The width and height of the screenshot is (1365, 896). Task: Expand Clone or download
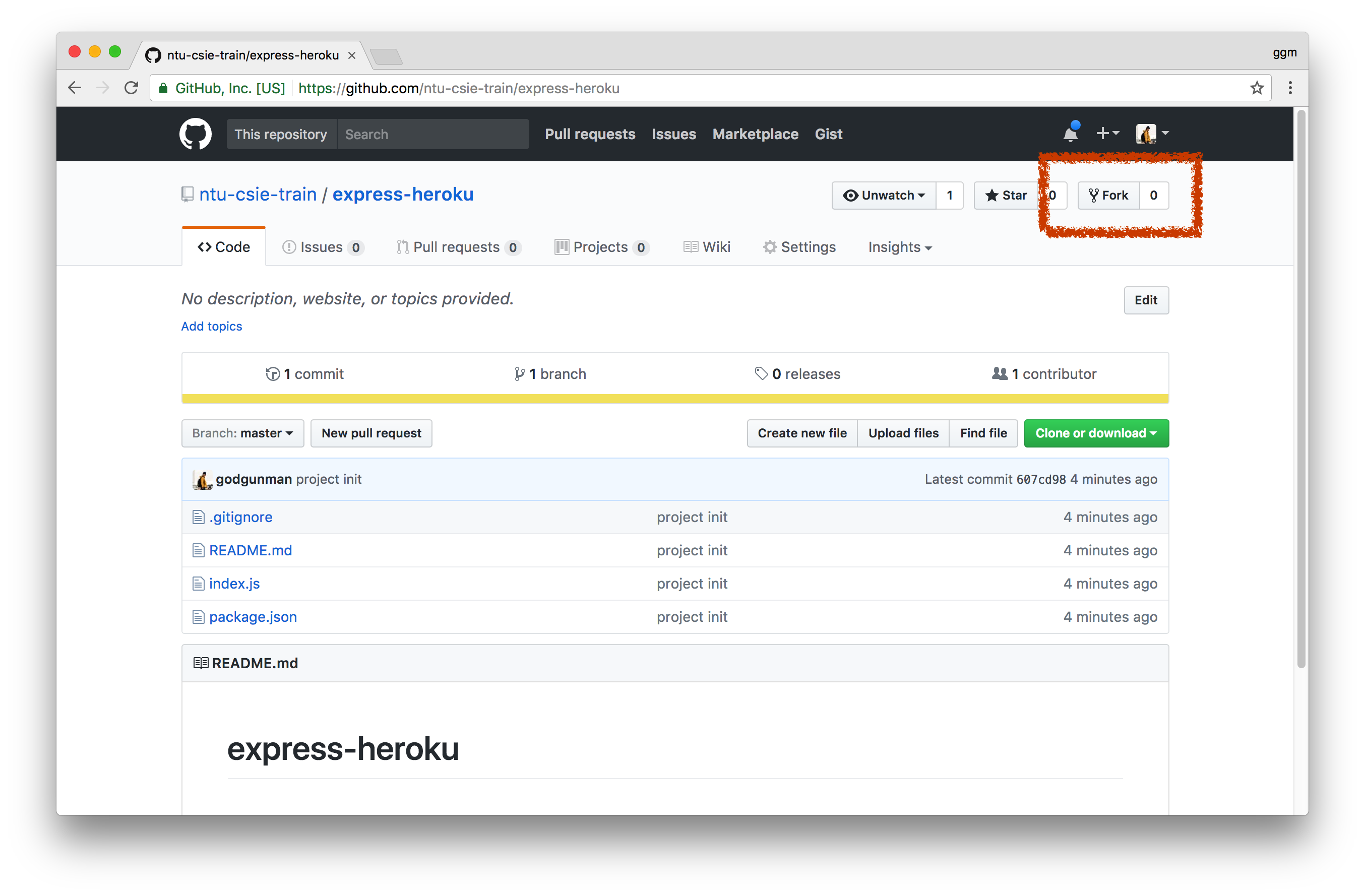point(1096,433)
